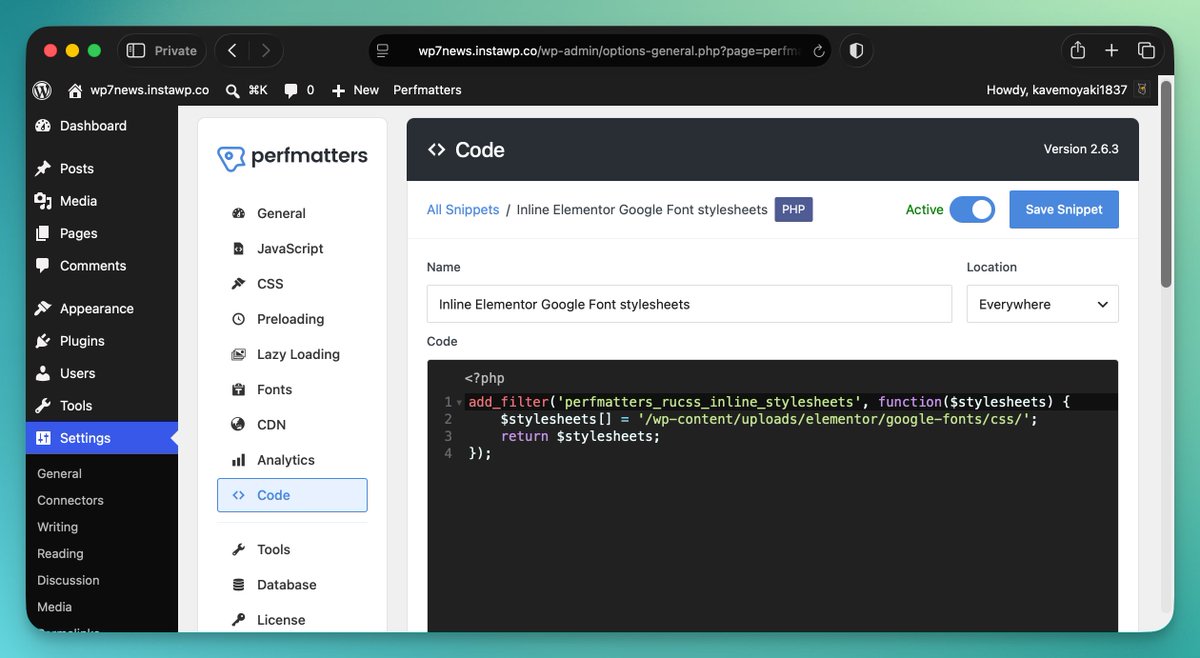Open the Discussion settings submenu
The width and height of the screenshot is (1200, 658).
(x=68, y=580)
